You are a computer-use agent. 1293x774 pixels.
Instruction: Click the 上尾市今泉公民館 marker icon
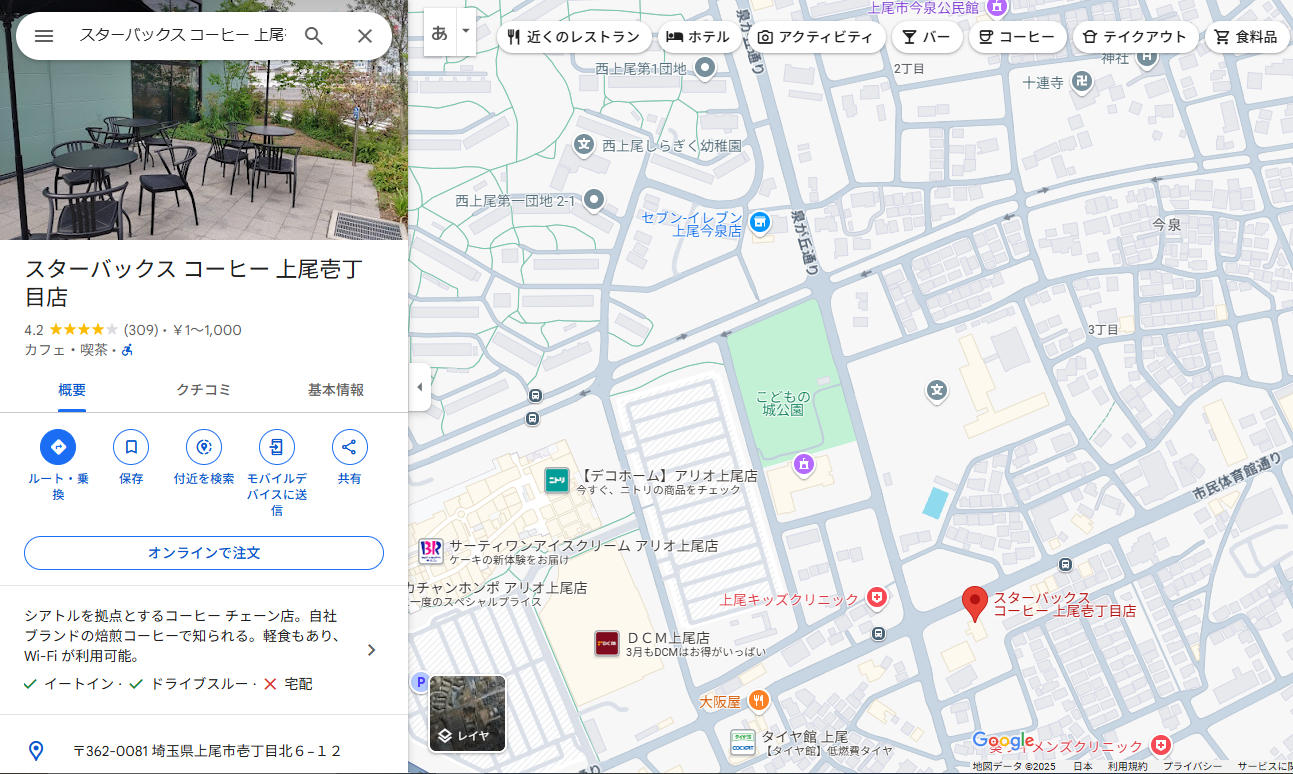coord(996,7)
